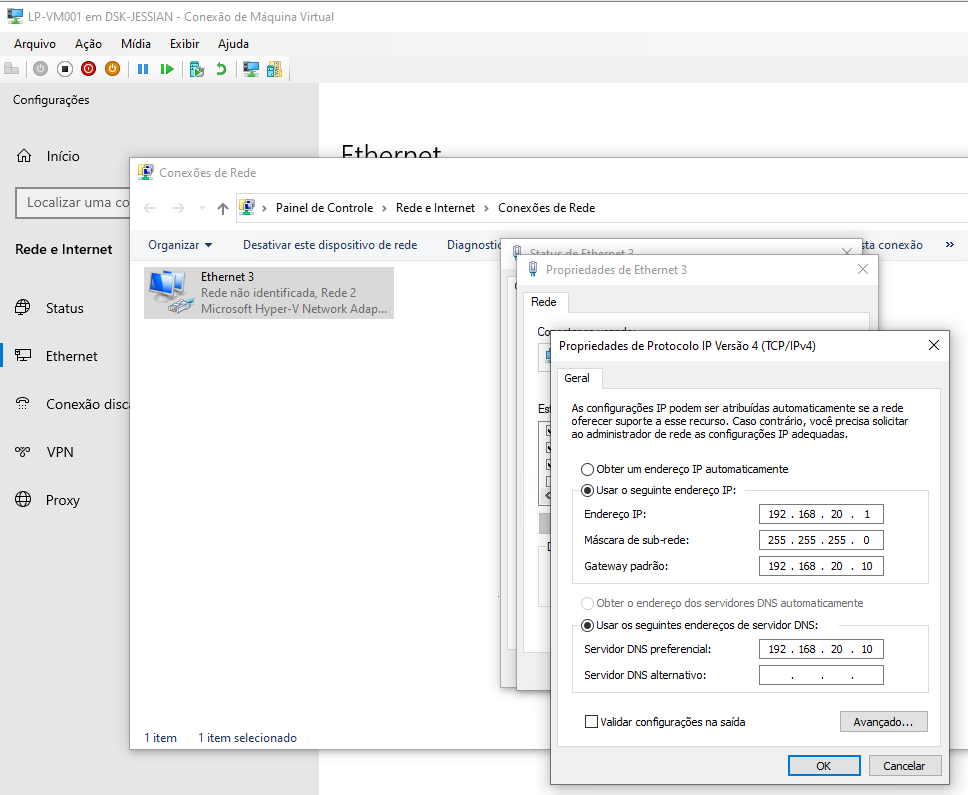Expand chevron after Rede e Internet breadcrumb
The image size is (968, 795).
coord(486,209)
